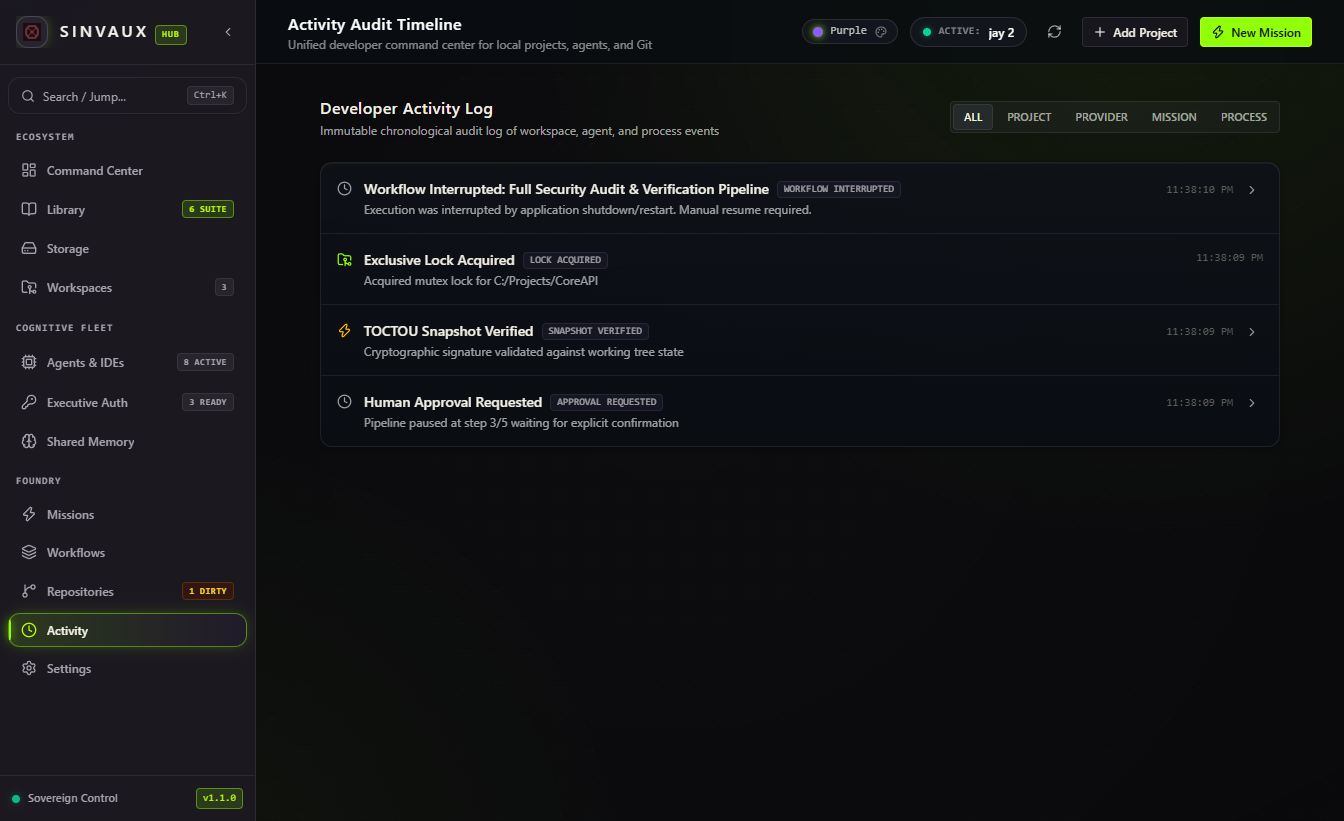
Task: Select the MISSION filter tab
Action: click(x=1174, y=117)
